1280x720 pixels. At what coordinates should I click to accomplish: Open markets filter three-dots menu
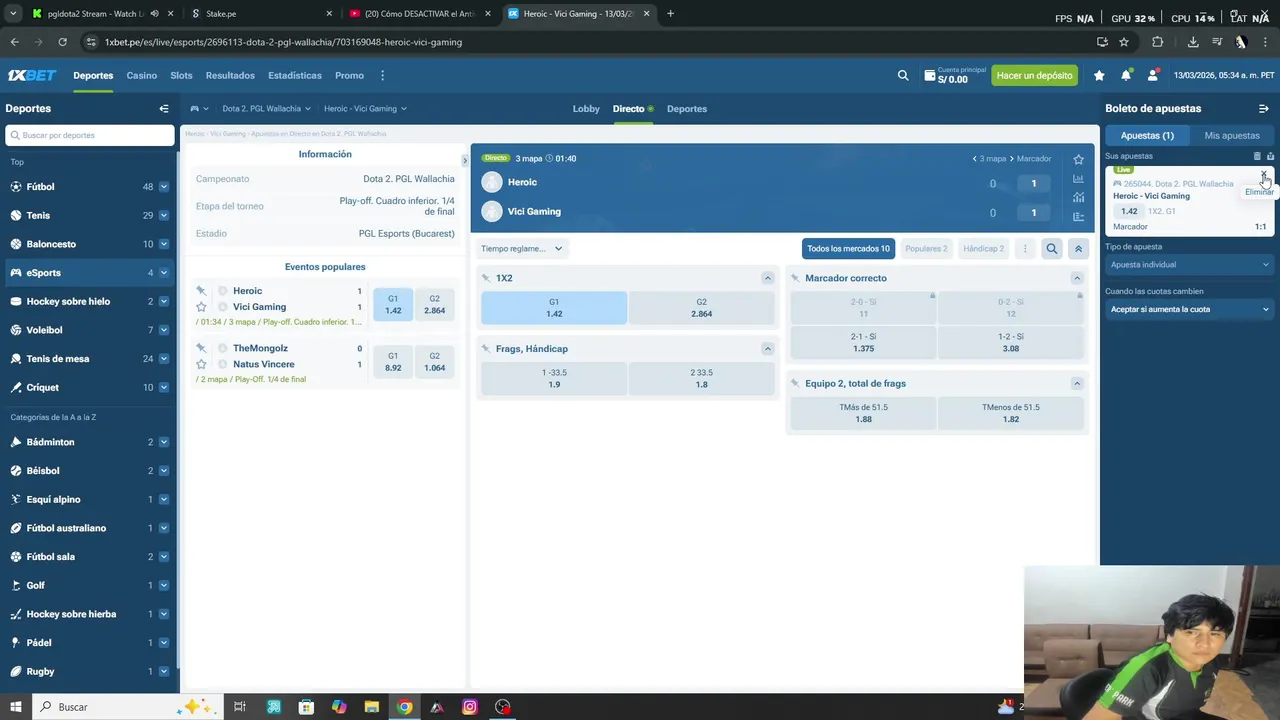coord(1023,249)
